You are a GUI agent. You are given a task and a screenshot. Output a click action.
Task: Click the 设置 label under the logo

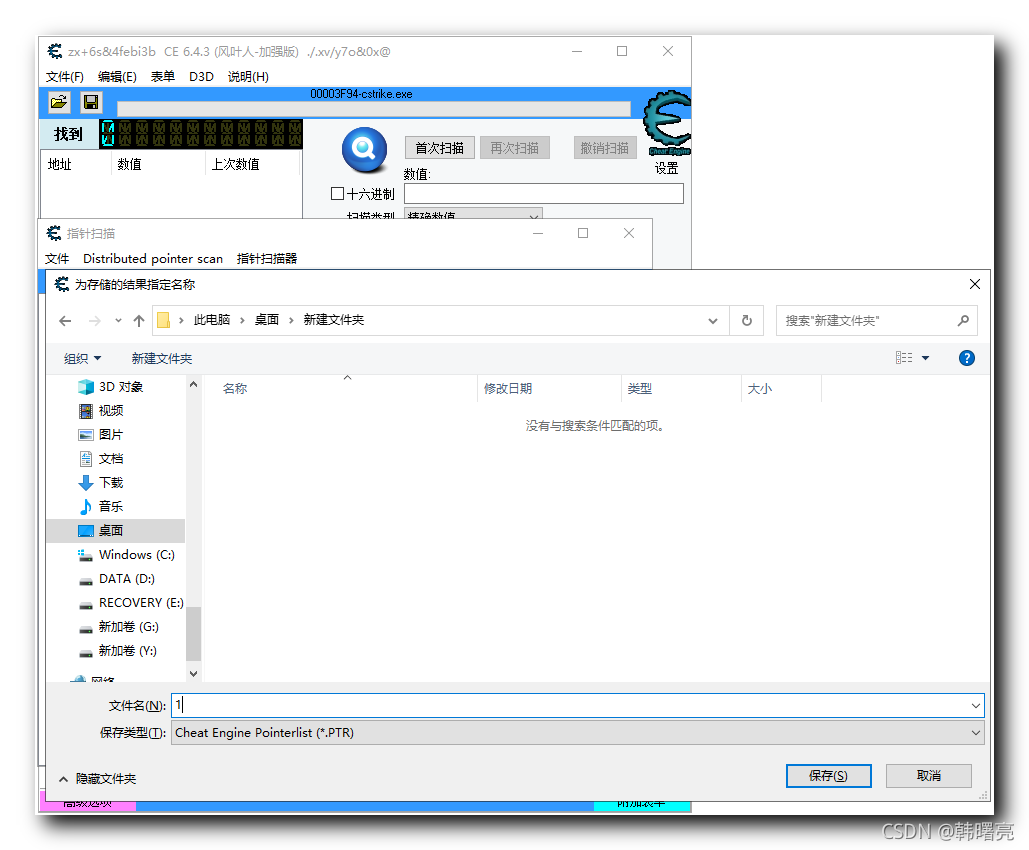tap(667, 169)
